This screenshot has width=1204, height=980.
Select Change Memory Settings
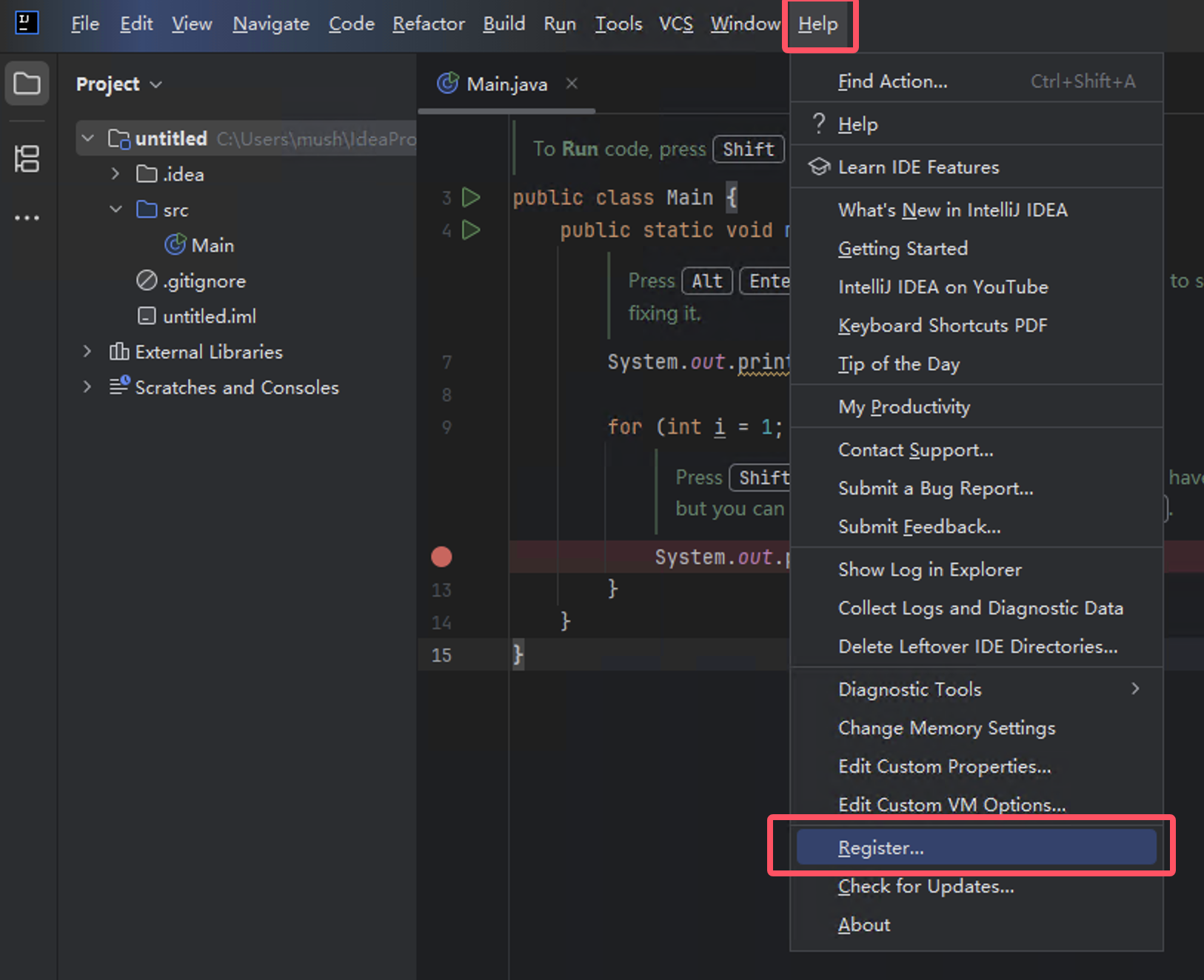977,728
